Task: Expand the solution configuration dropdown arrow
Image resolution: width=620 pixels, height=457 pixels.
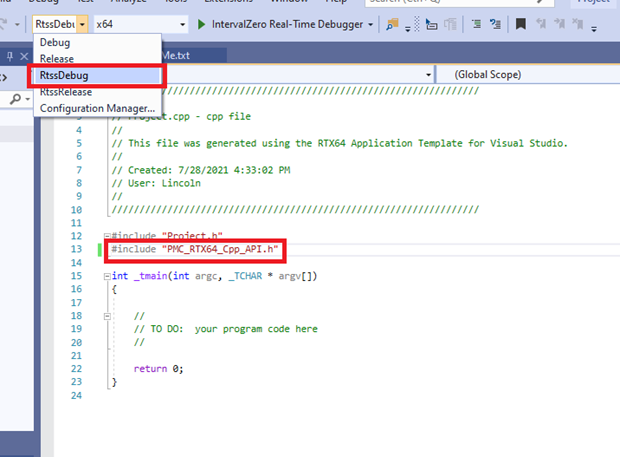Action: point(81,23)
